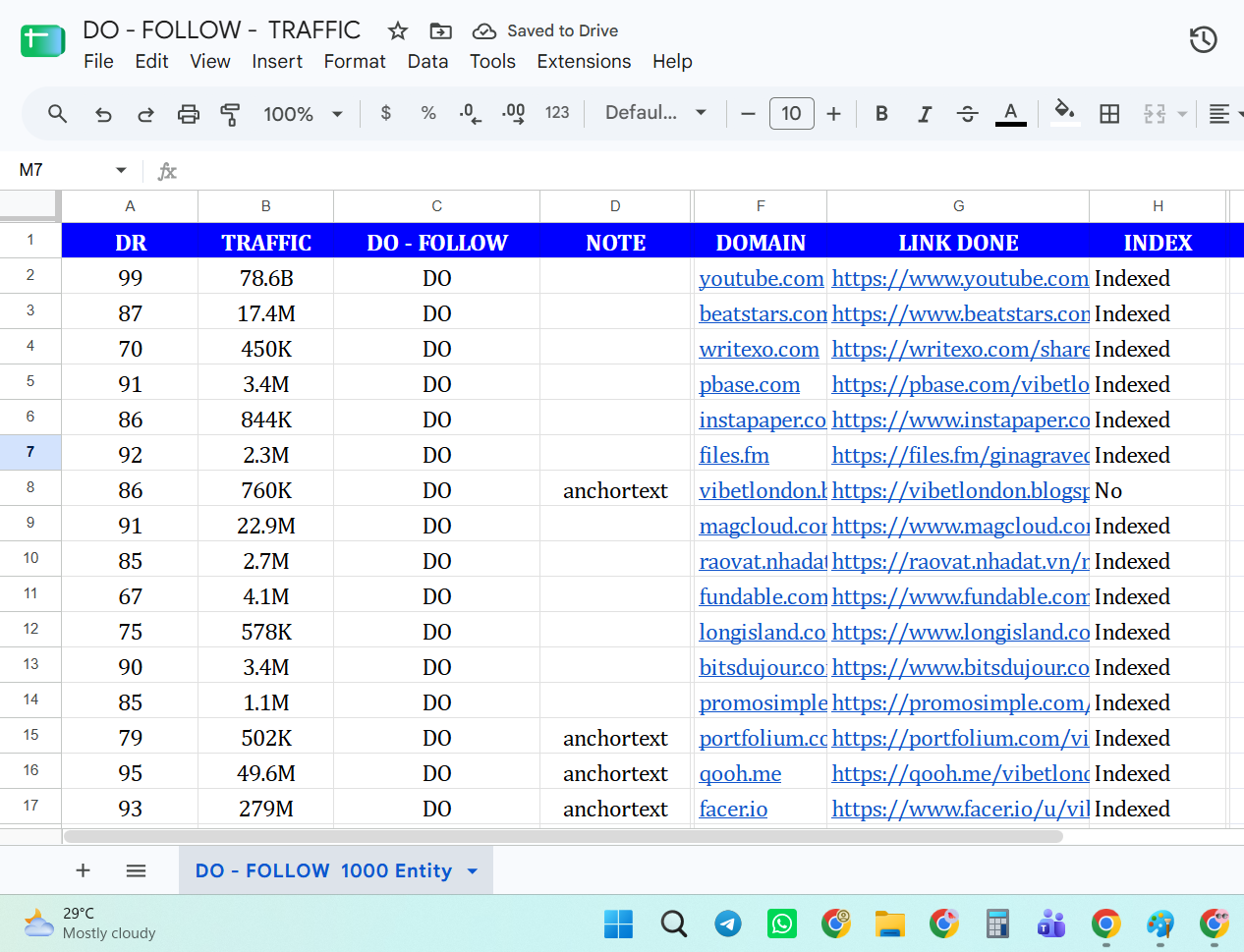Expand the merge cells dropdown arrow

(x=1182, y=114)
